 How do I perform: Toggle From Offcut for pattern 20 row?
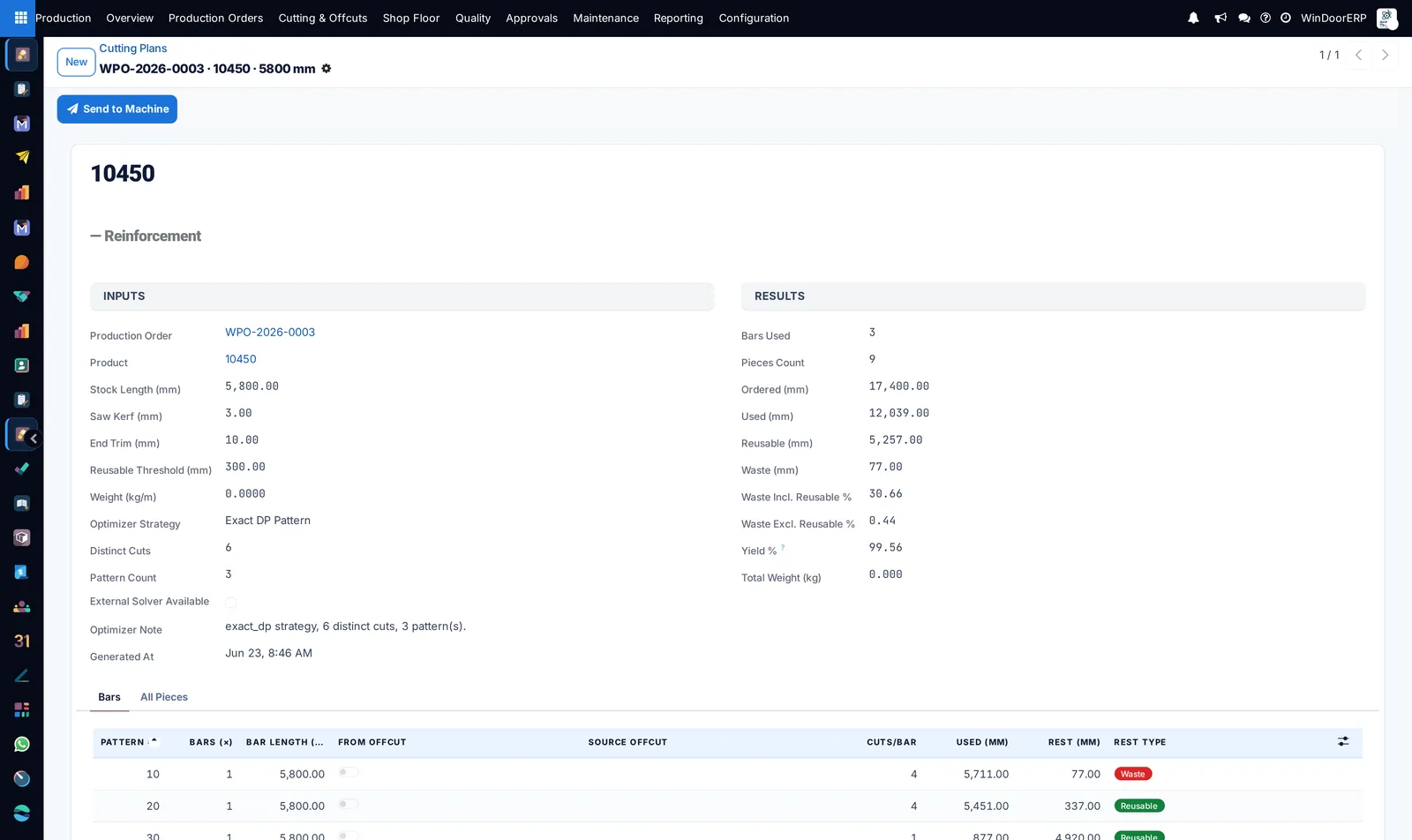pos(349,804)
